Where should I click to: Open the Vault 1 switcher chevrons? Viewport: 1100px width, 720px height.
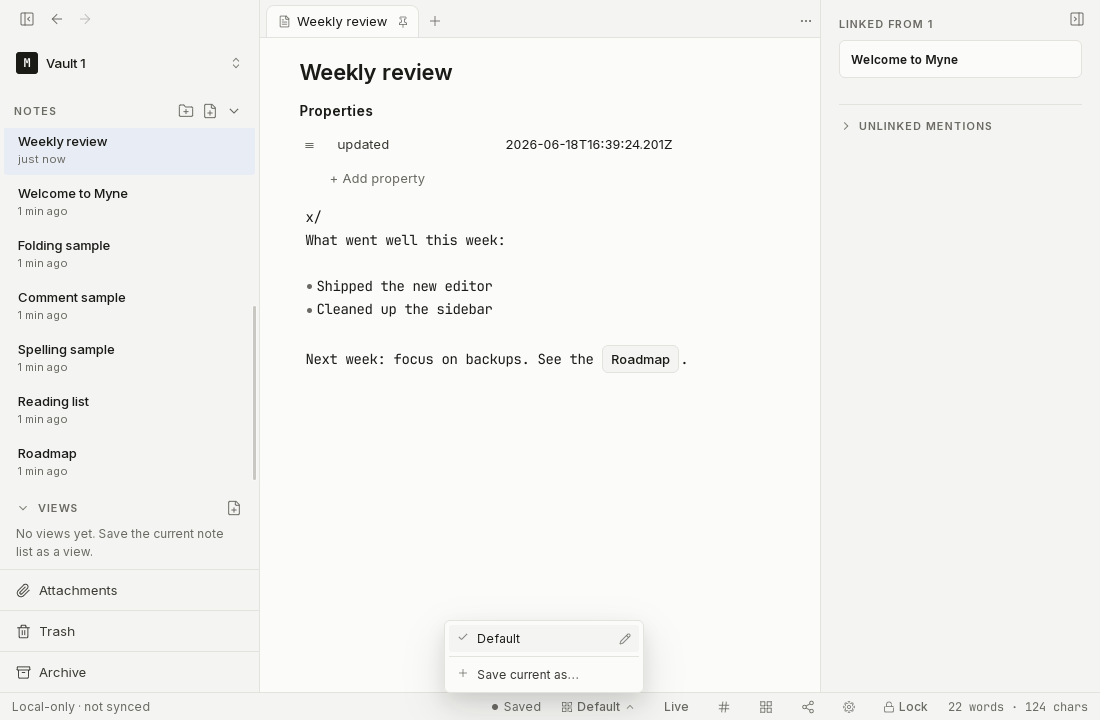click(x=236, y=63)
